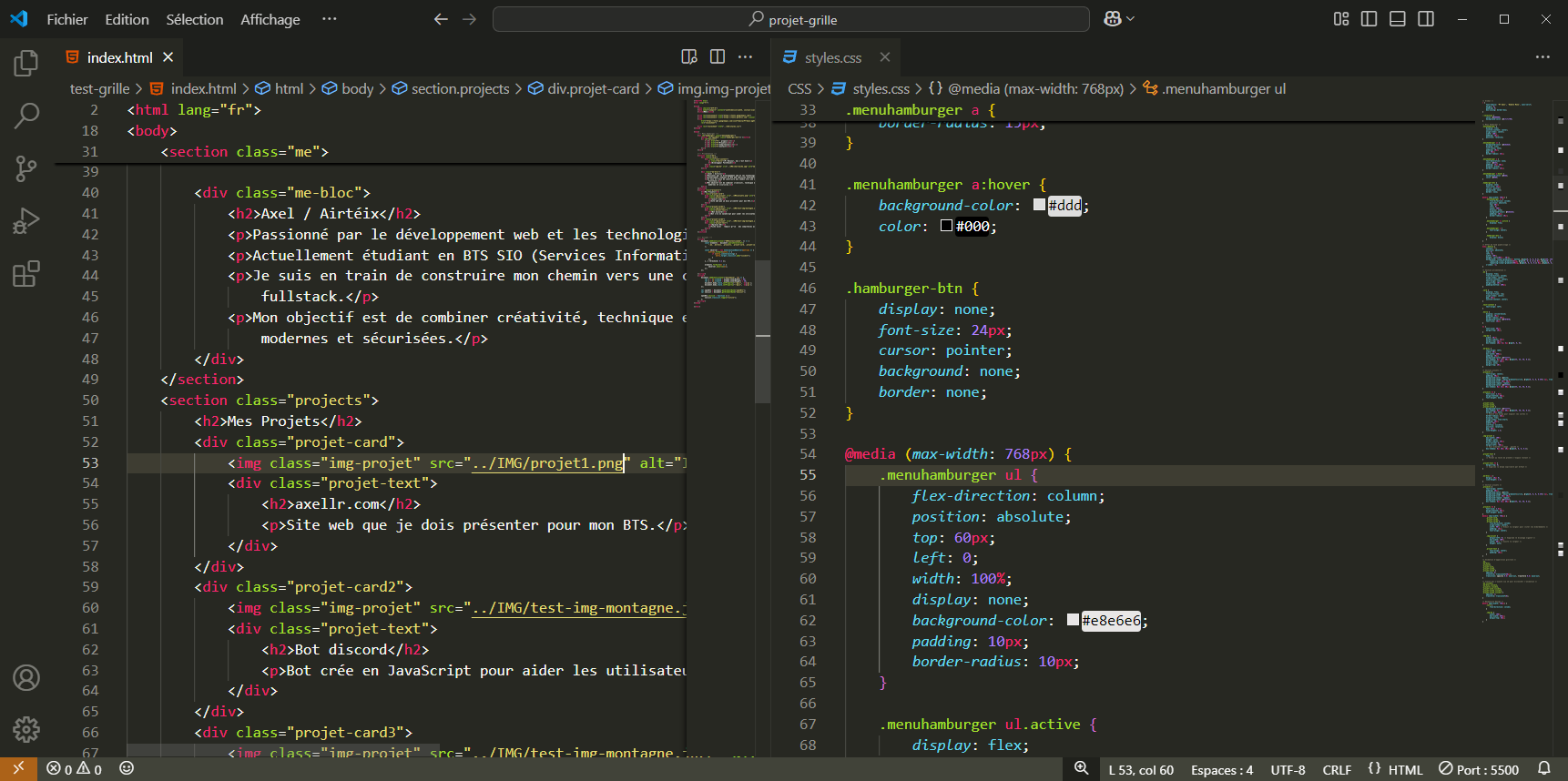
Task: Open the Explorer view in activity bar
Action: click(26, 63)
